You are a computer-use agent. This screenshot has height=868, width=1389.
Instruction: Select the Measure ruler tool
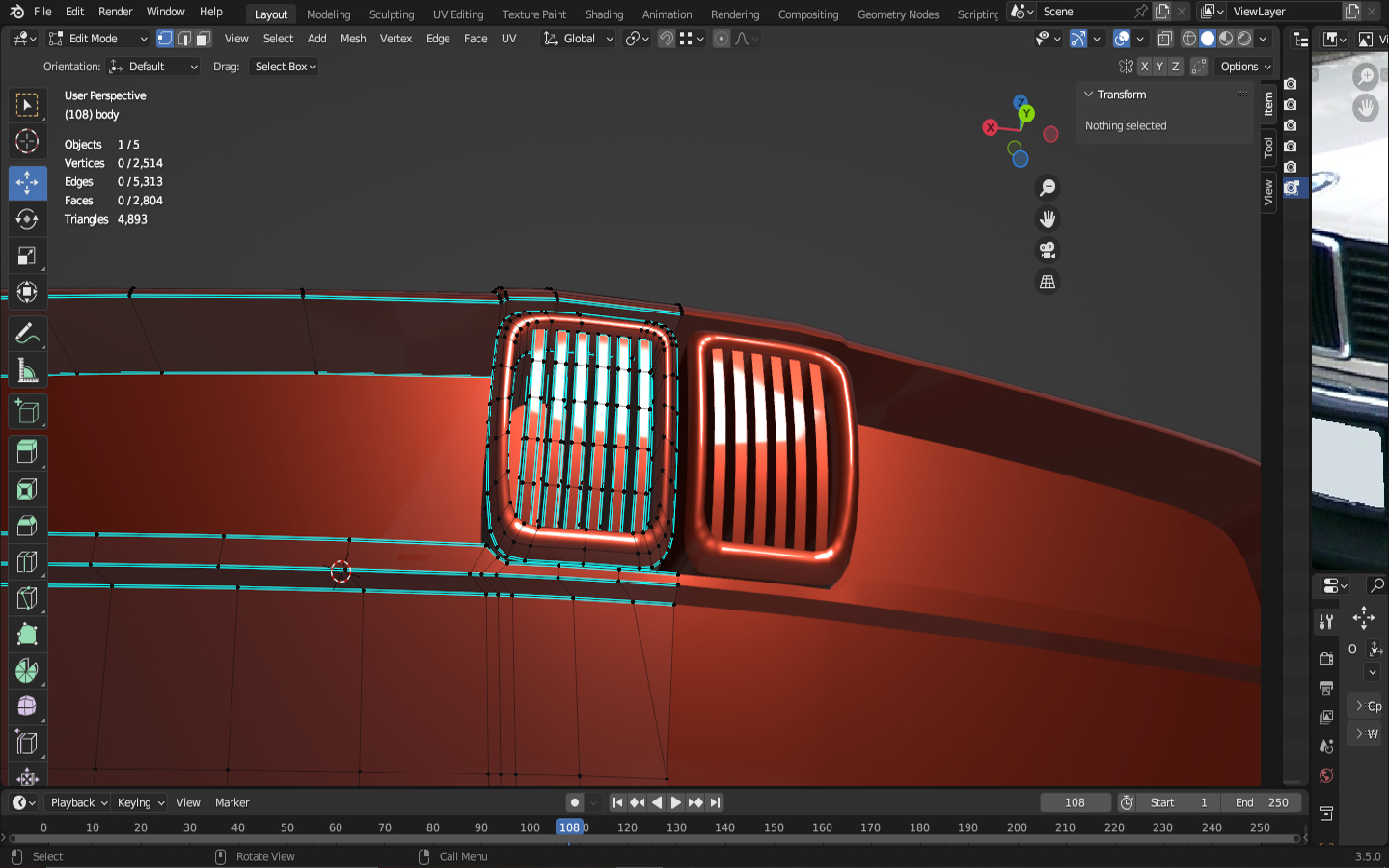coord(27,371)
